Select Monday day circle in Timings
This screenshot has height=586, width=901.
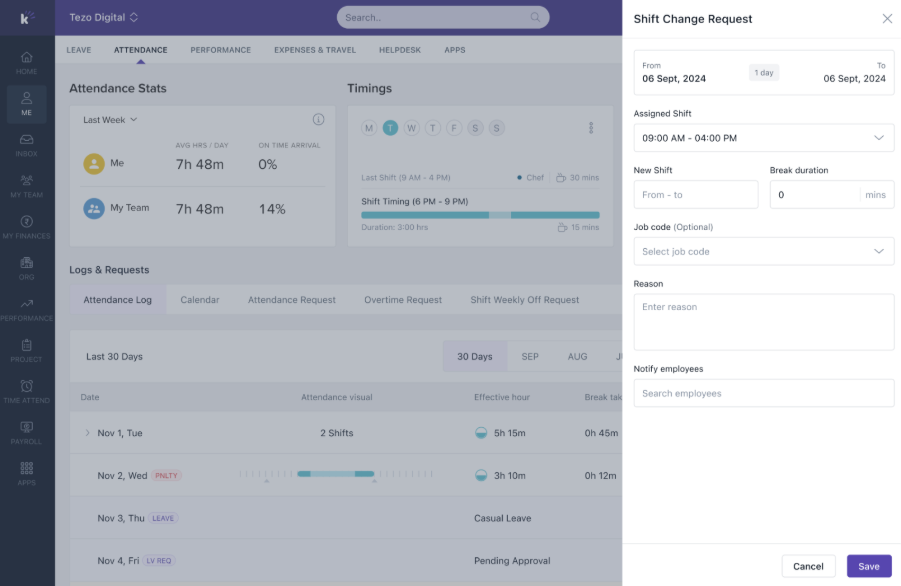click(x=369, y=128)
